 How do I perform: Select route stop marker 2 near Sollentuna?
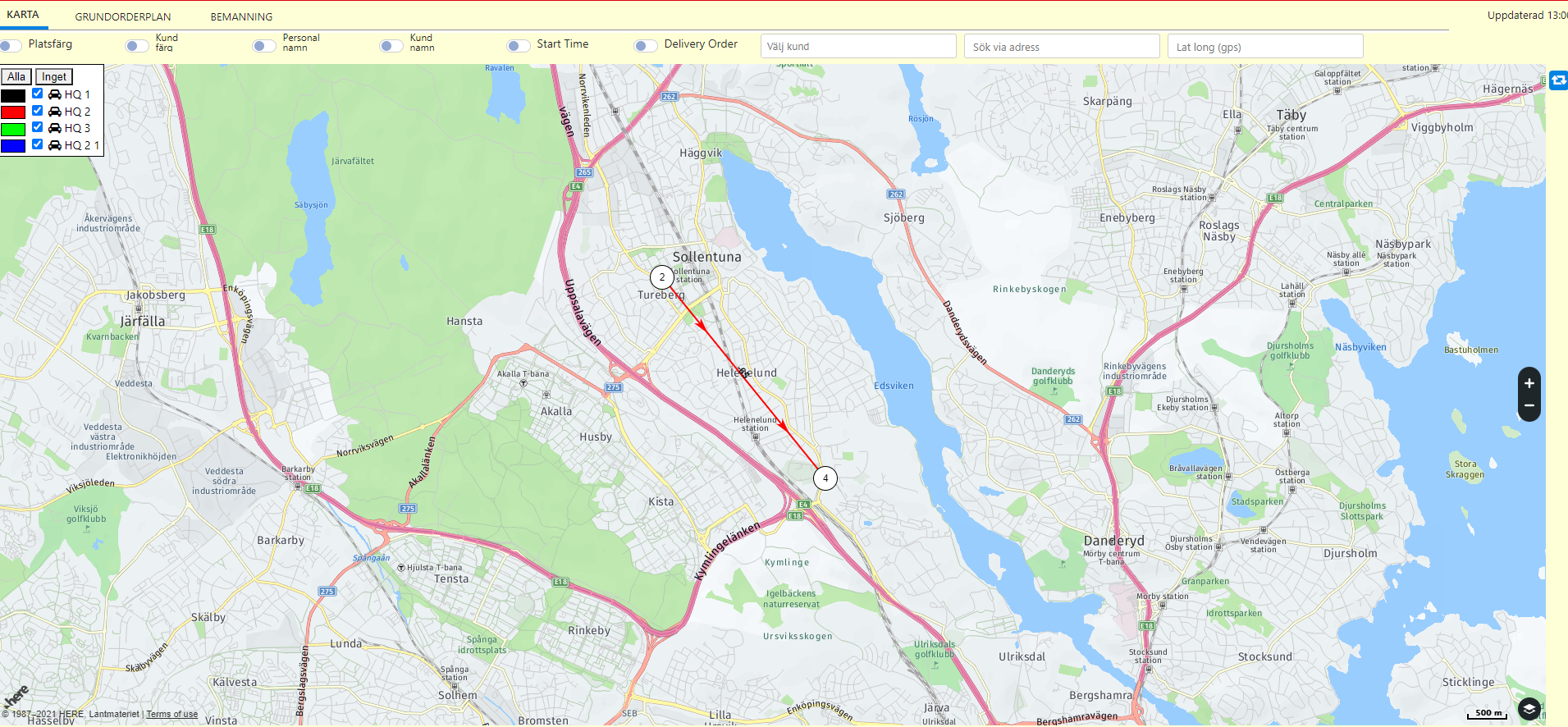click(x=662, y=277)
